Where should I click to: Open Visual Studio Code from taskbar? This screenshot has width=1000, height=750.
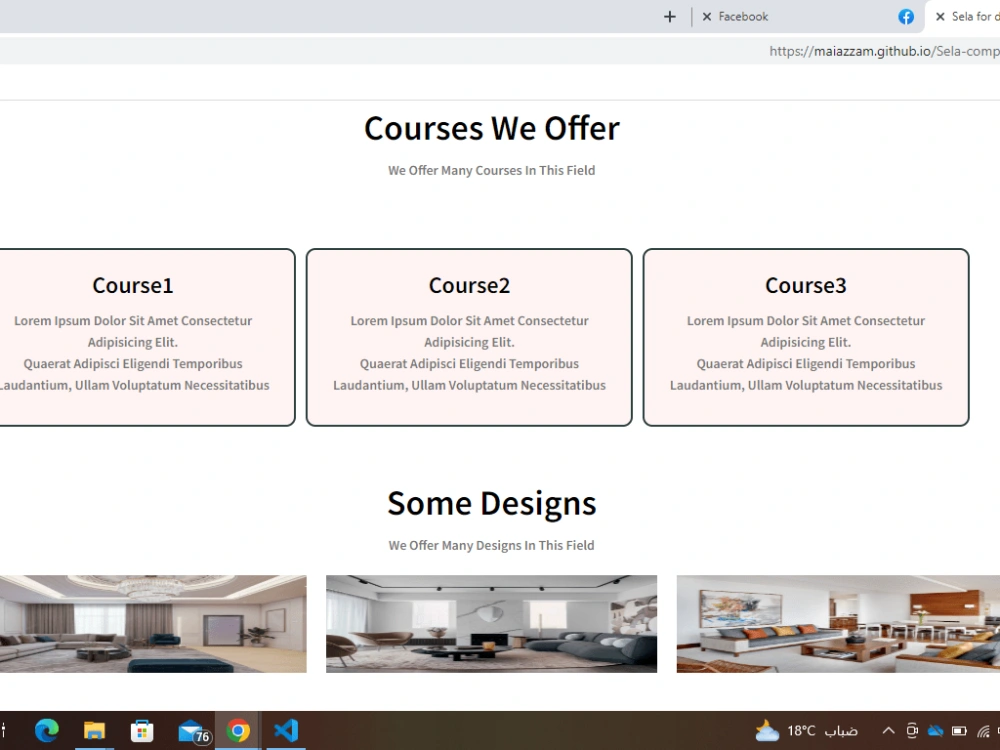[286, 730]
